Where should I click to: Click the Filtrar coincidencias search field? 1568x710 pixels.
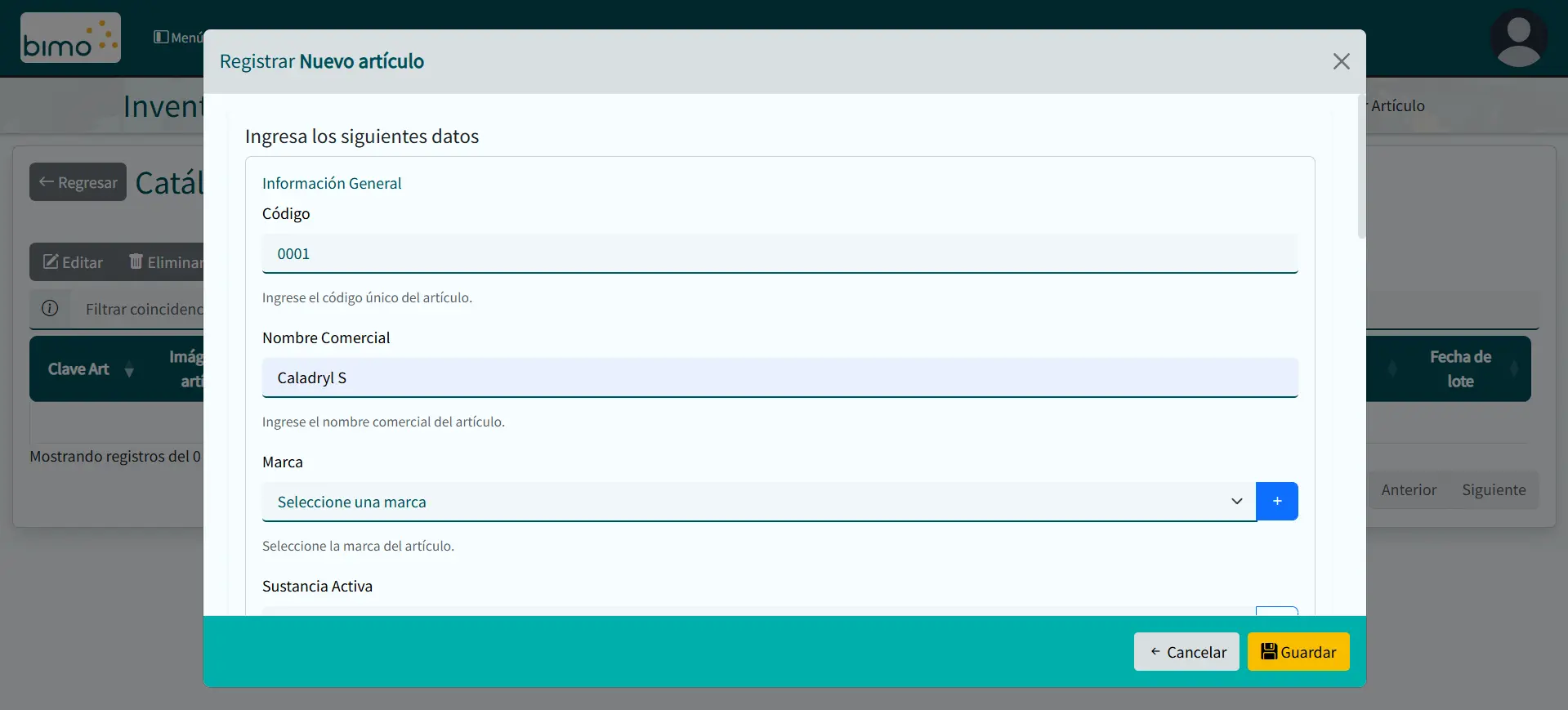[x=139, y=309]
